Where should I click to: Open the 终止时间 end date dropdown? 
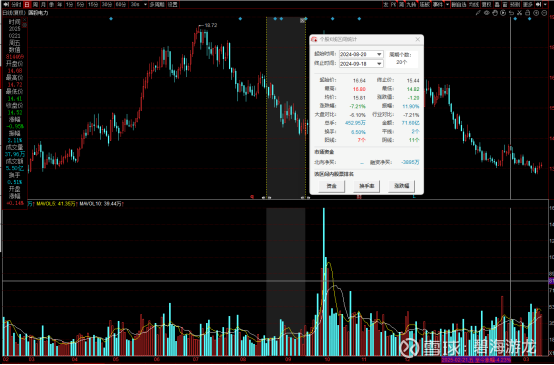pos(379,64)
